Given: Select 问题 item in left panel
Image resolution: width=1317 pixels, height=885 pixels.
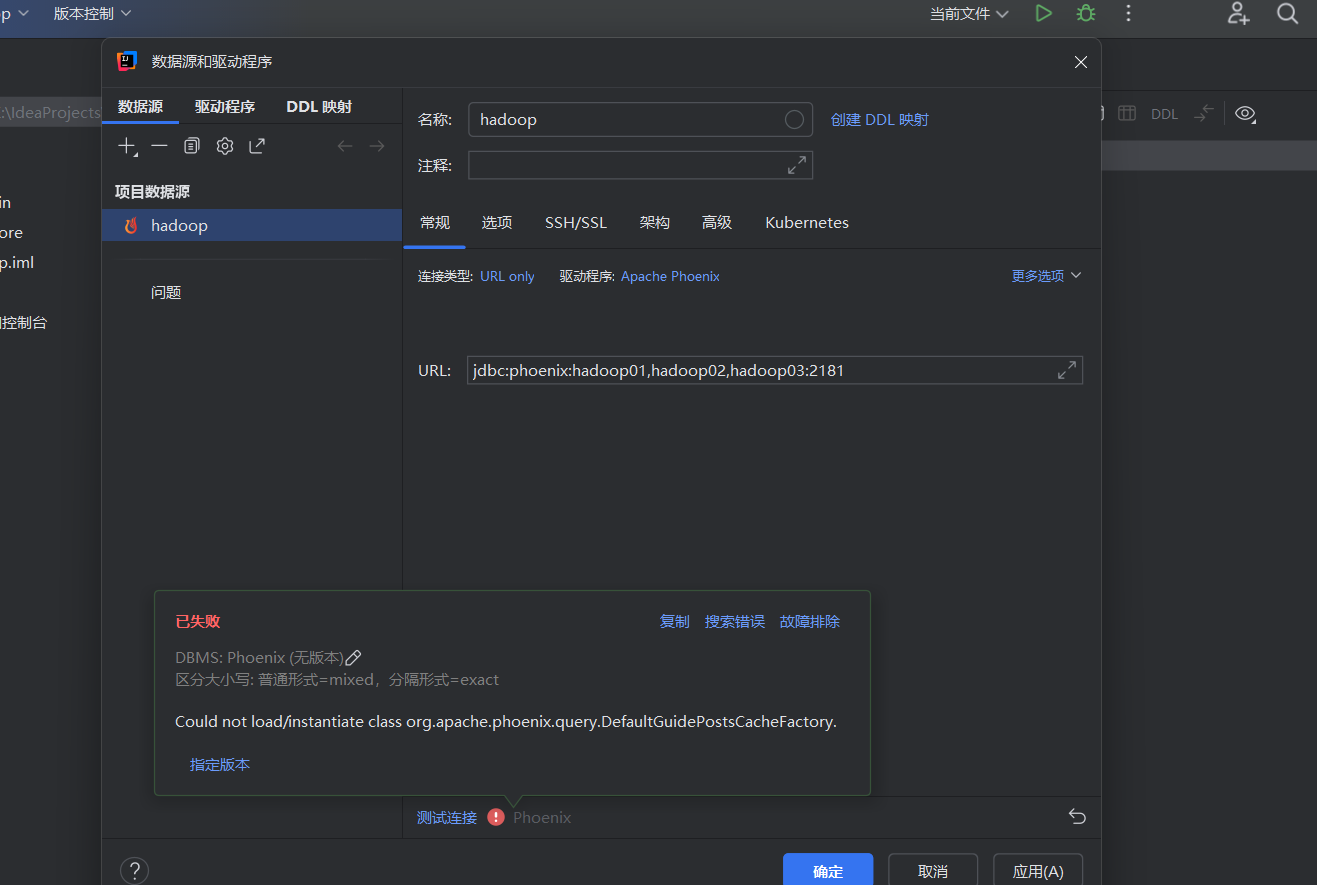Looking at the screenshot, I should tap(166, 293).
